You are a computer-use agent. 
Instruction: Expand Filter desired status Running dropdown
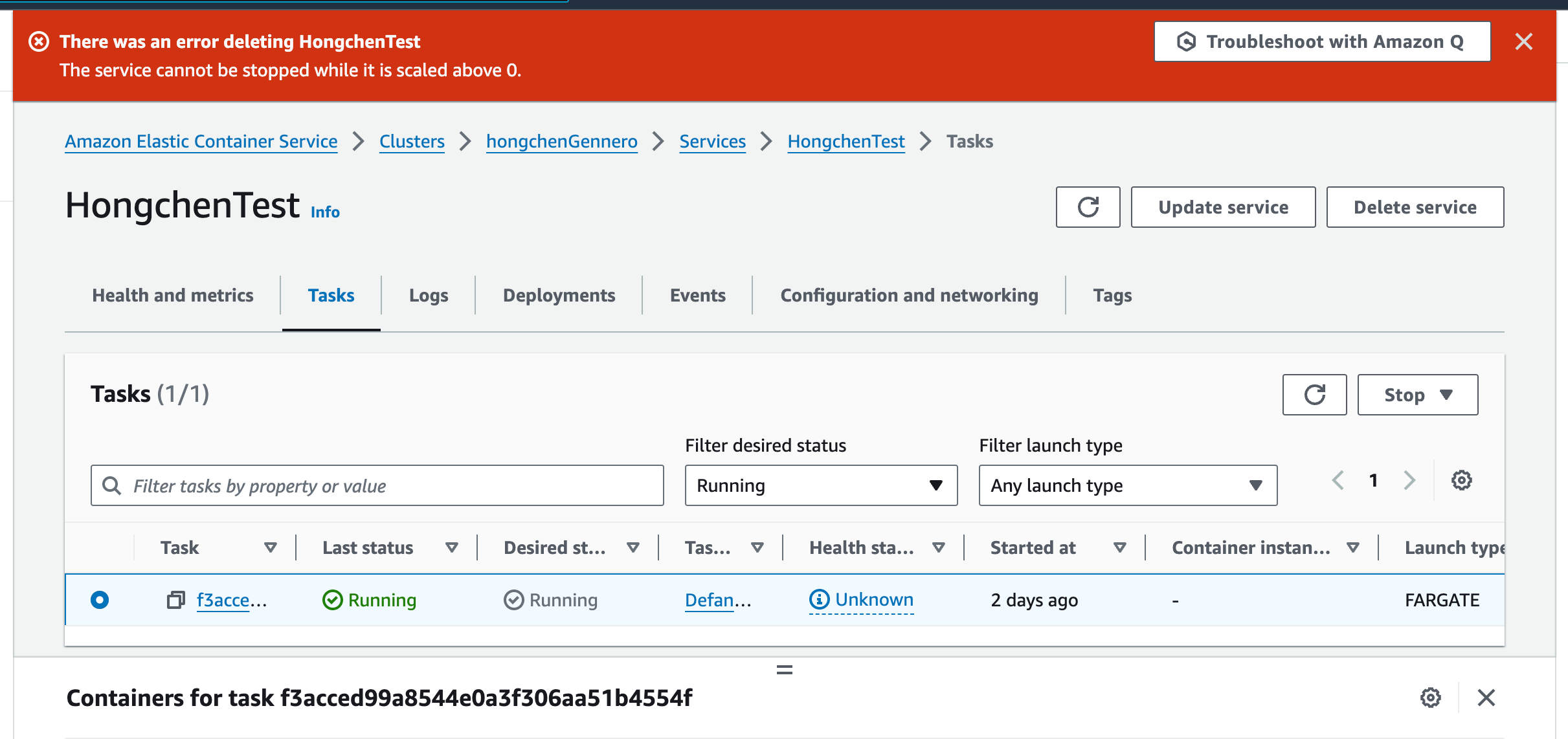(x=820, y=485)
